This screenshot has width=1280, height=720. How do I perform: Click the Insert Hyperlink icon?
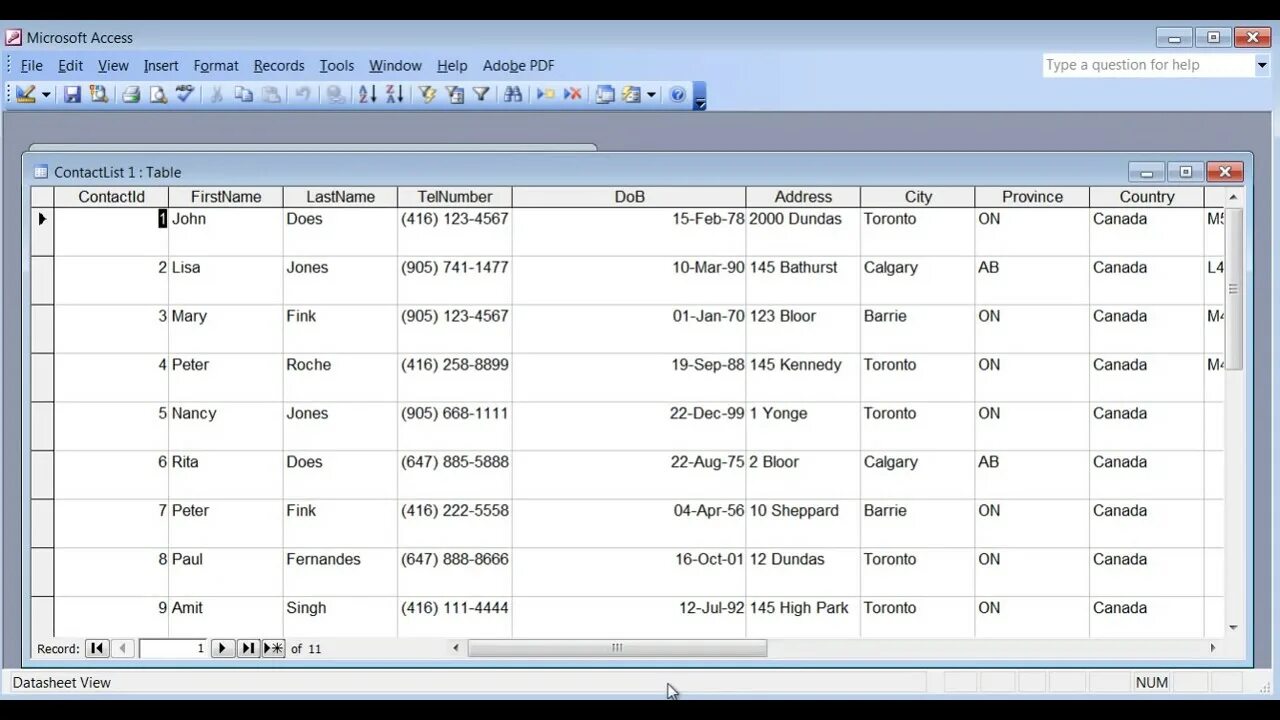(x=336, y=95)
